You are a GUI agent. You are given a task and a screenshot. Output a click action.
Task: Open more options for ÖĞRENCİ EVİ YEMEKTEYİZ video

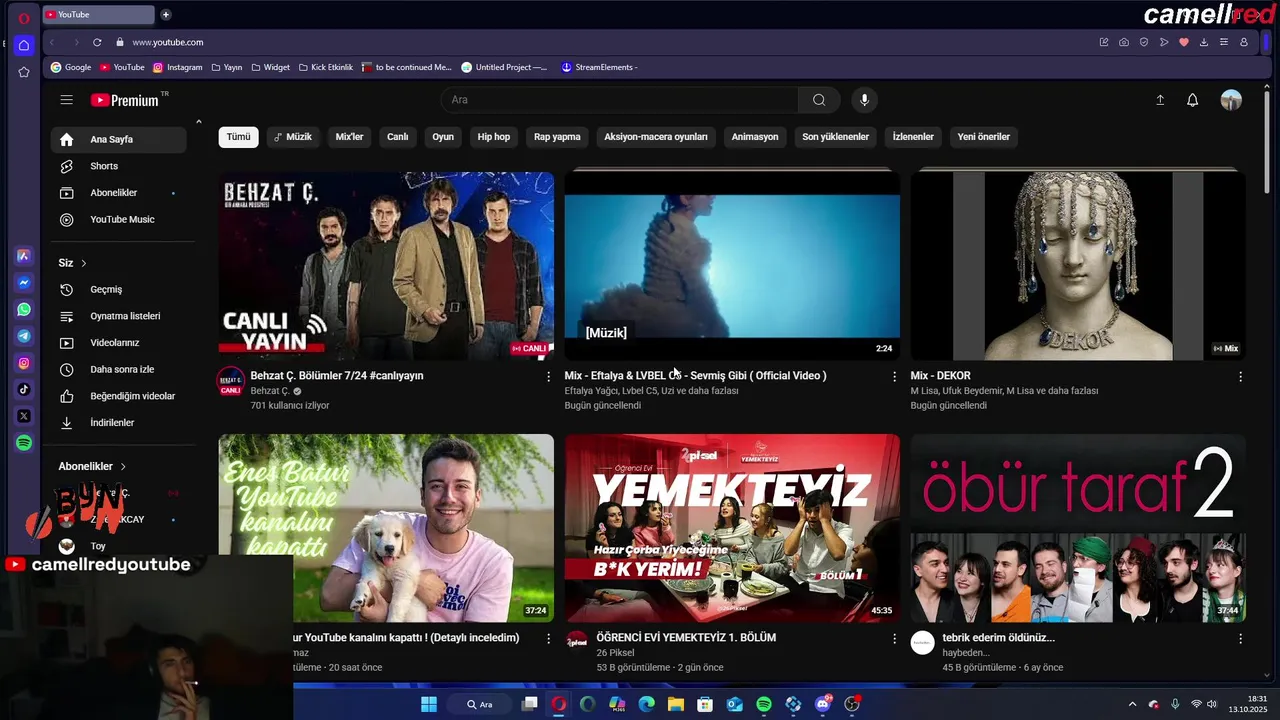tap(894, 638)
